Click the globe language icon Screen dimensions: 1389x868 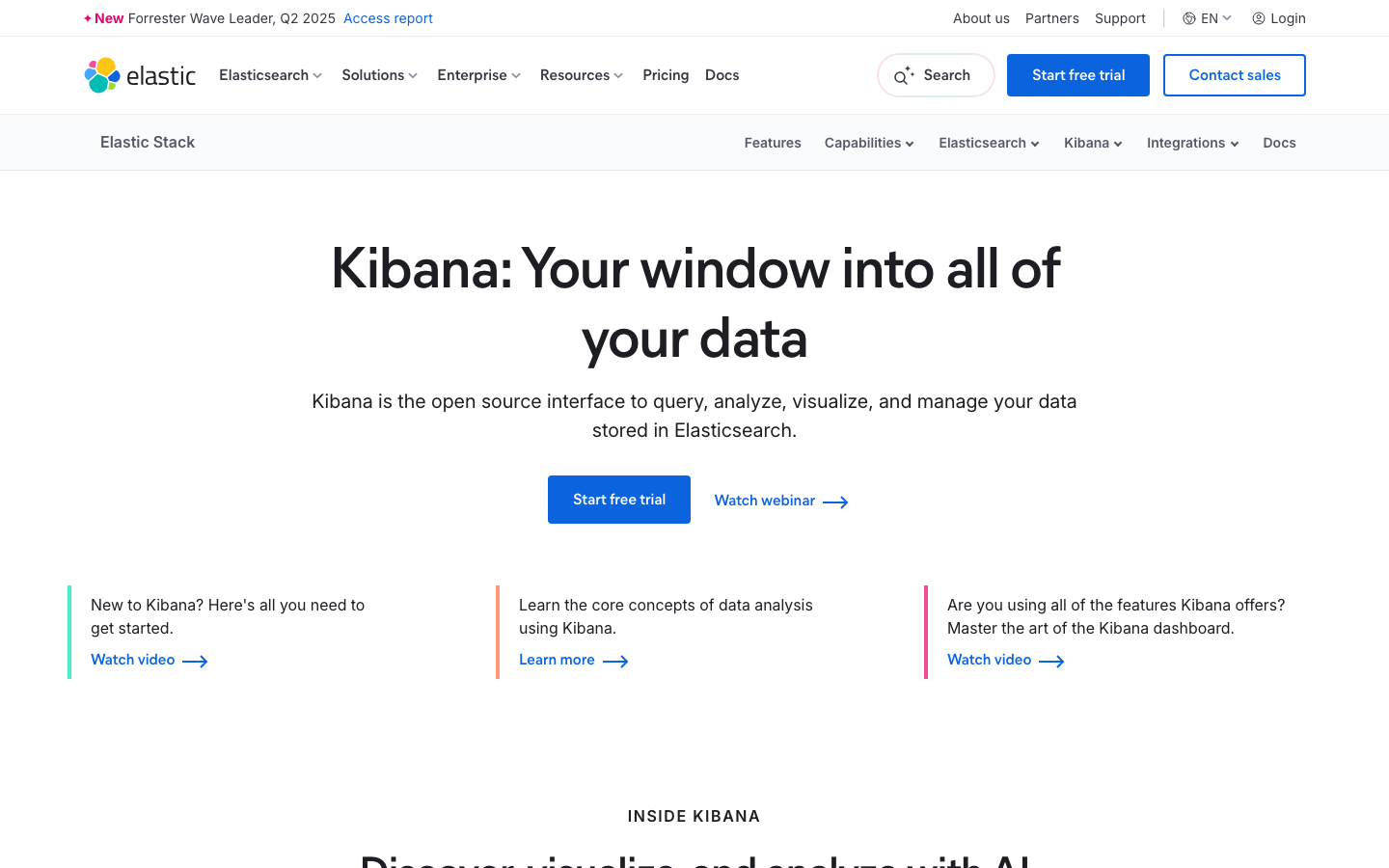[1189, 18]
